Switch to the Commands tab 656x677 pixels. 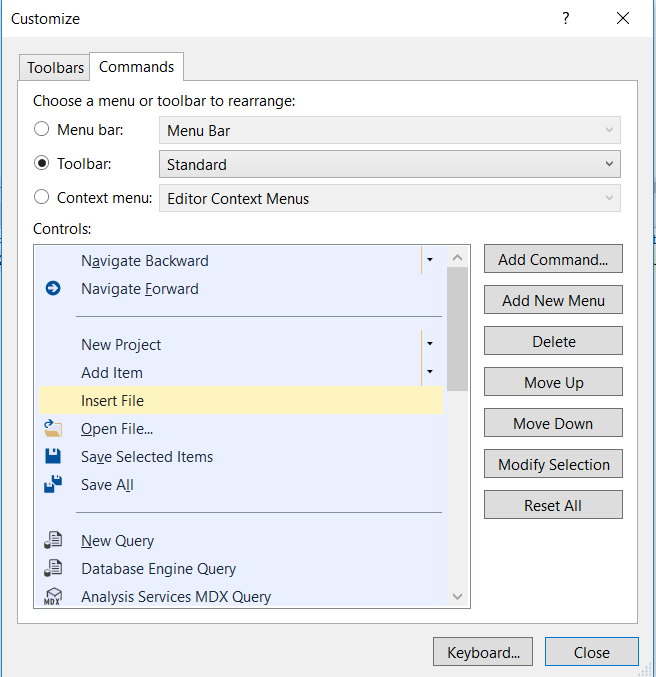click(x=137, y=67)
